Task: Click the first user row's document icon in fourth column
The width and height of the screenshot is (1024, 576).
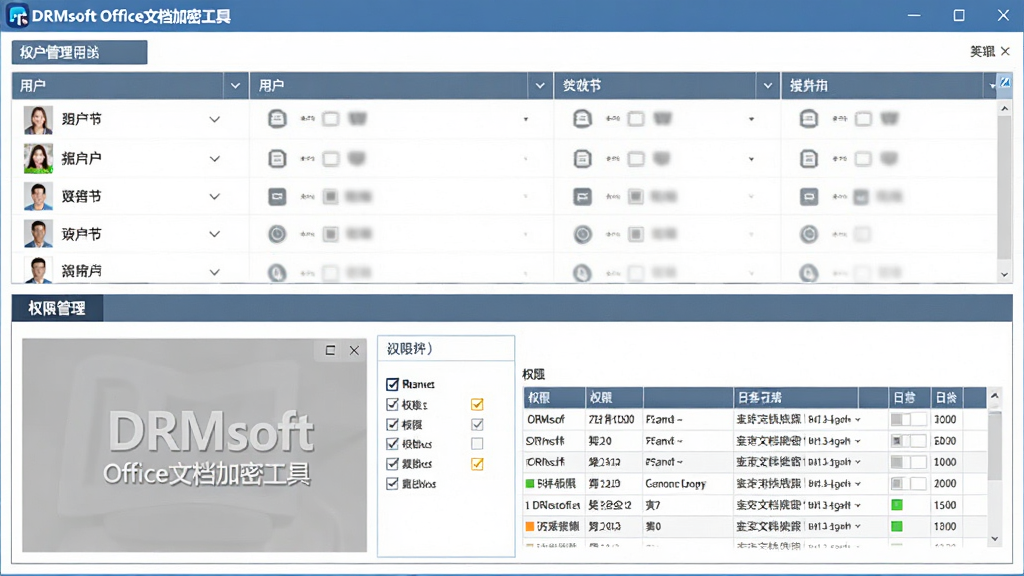Action: tap(808, 119)
